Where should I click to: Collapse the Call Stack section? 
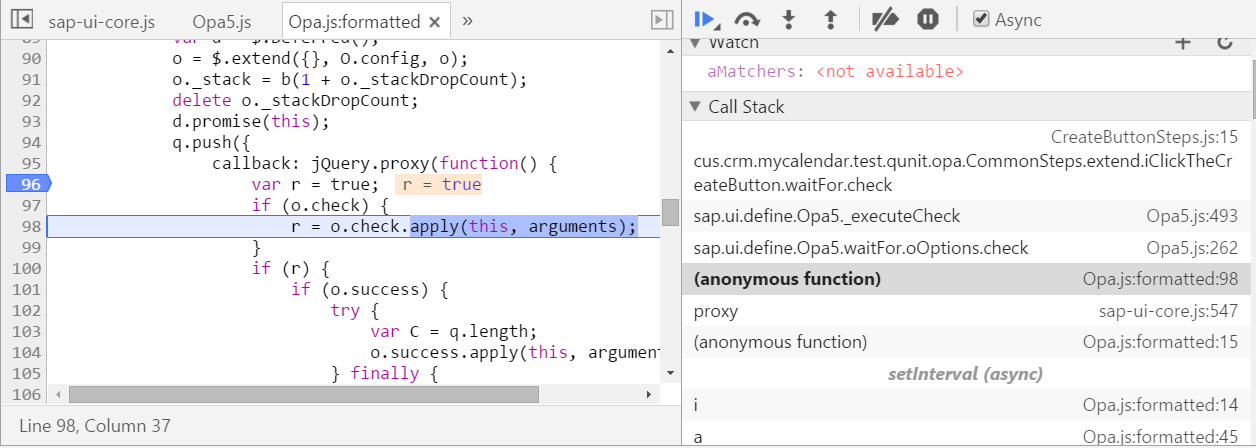tap(695, 107)
